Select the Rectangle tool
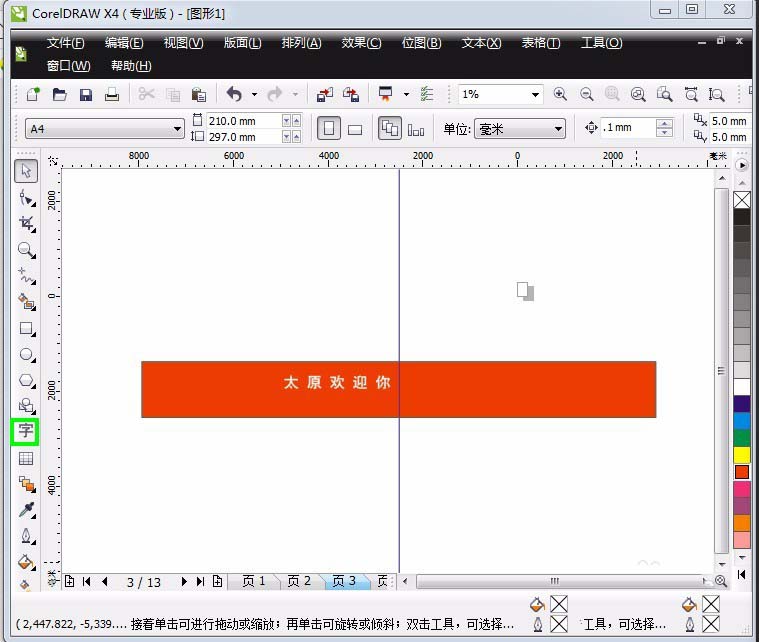The image size is (759, 642). [x=26, y=329]
